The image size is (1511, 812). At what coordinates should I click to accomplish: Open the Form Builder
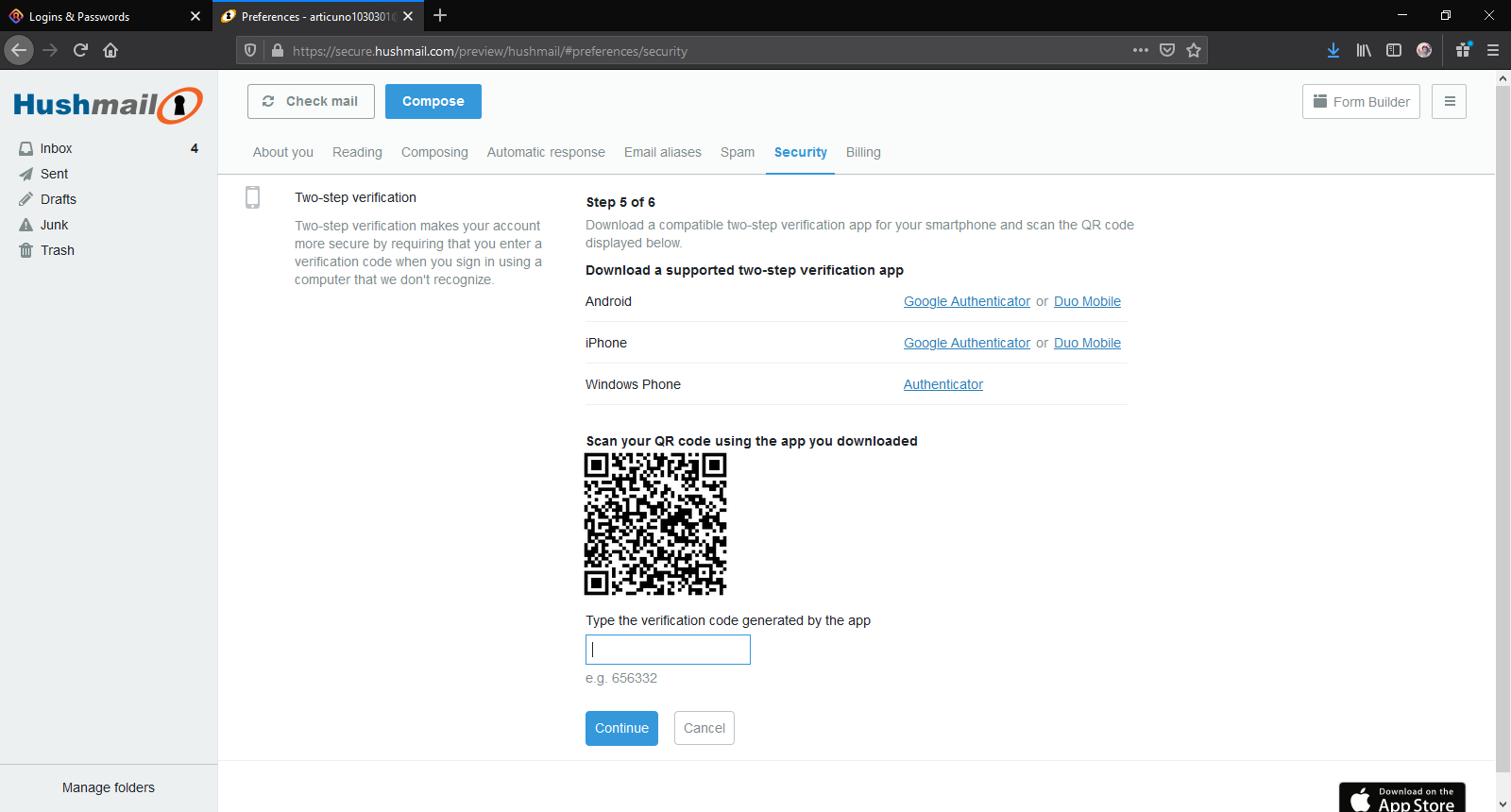pyautogui.click(x=1361, y=101)
